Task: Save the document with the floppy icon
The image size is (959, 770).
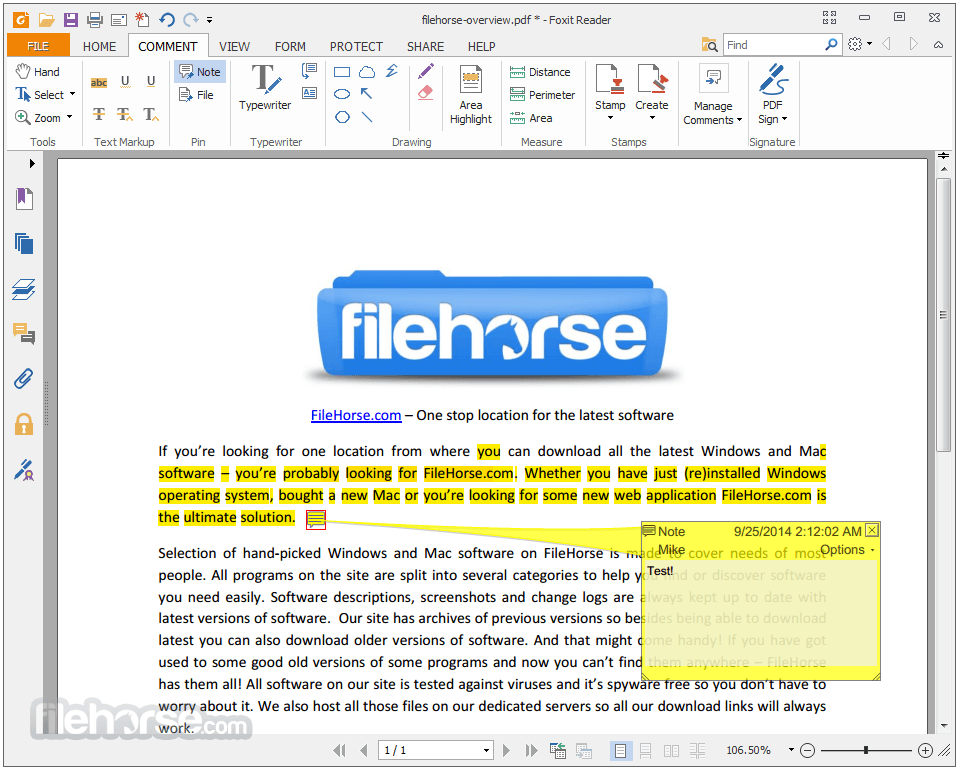Action: tap(71, 20)
